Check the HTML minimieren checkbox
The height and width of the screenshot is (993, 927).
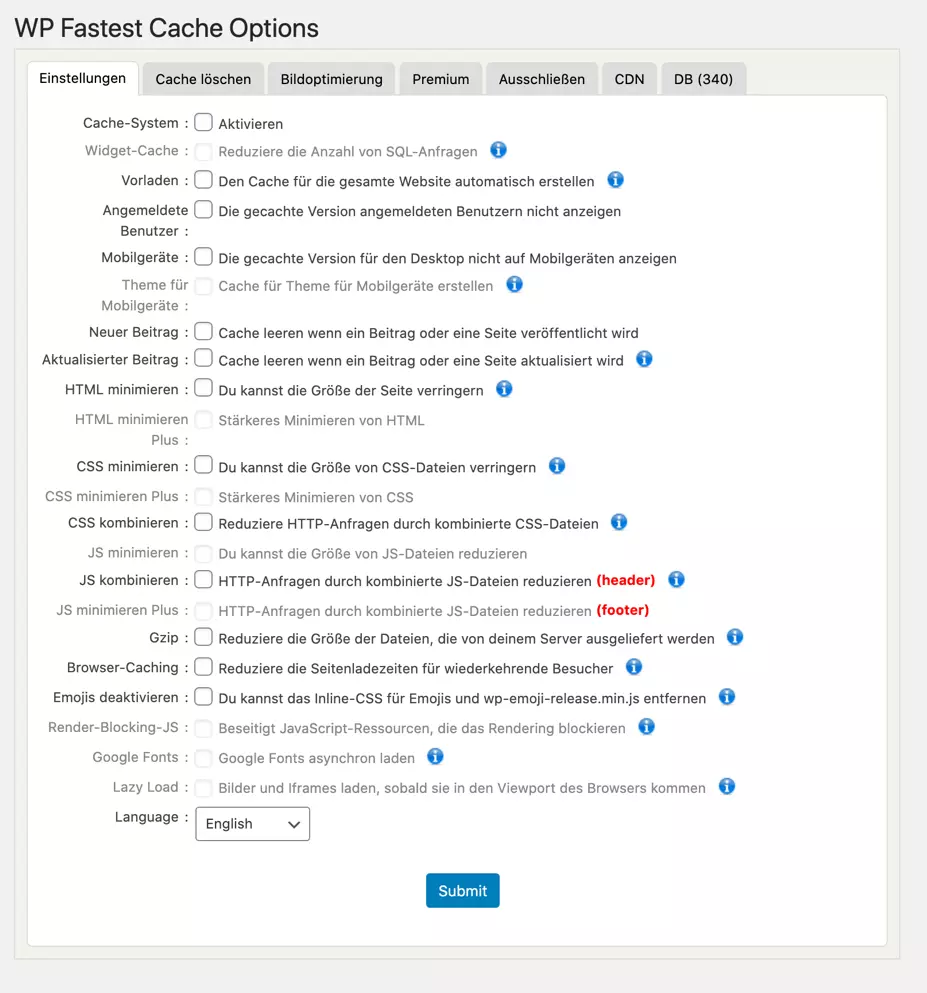[203, 388]
